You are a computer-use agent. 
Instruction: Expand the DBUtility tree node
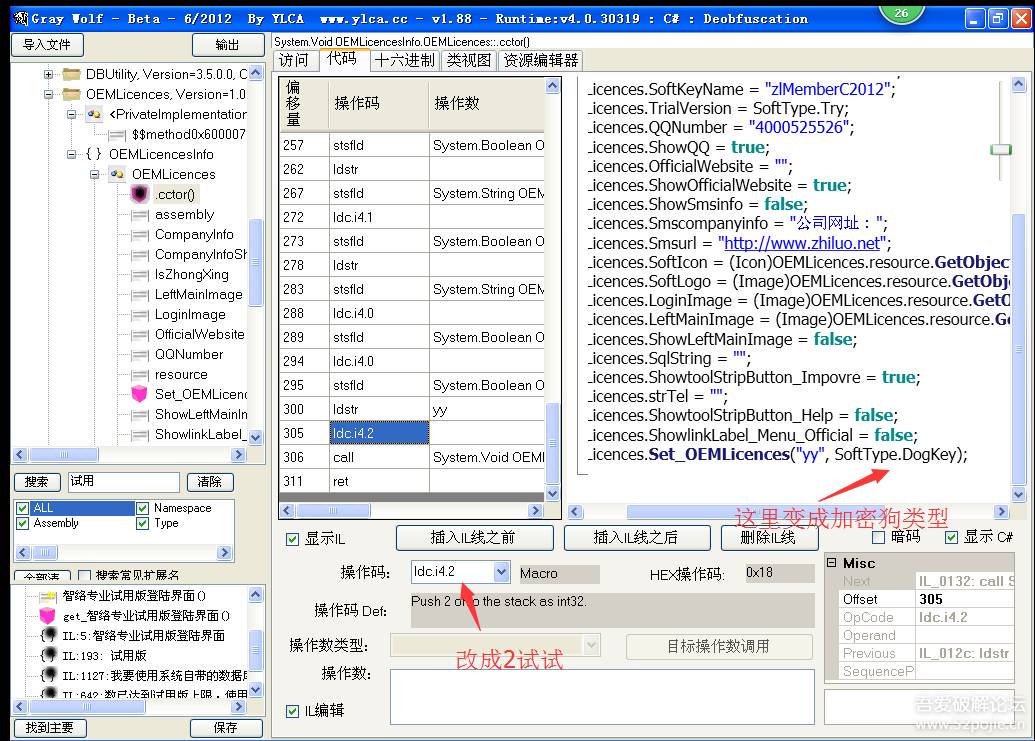click(x=48, y=74)
